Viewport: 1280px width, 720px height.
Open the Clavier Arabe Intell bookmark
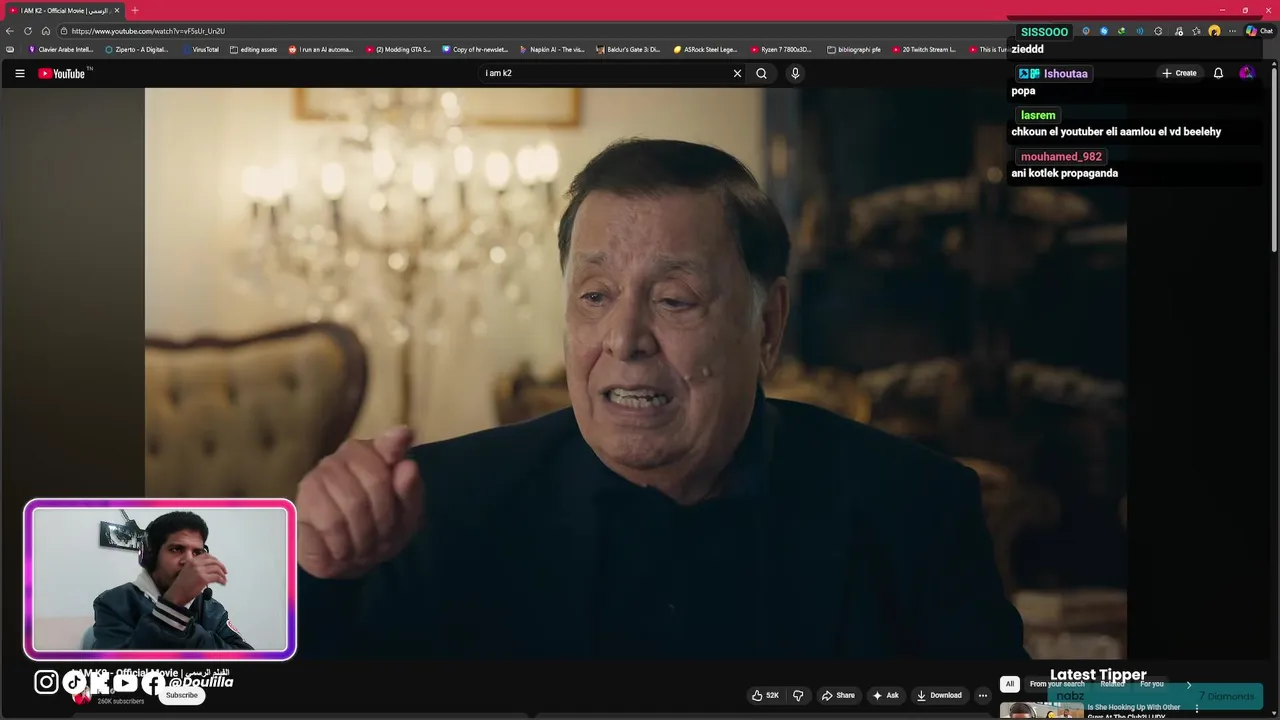click(61, 49)
